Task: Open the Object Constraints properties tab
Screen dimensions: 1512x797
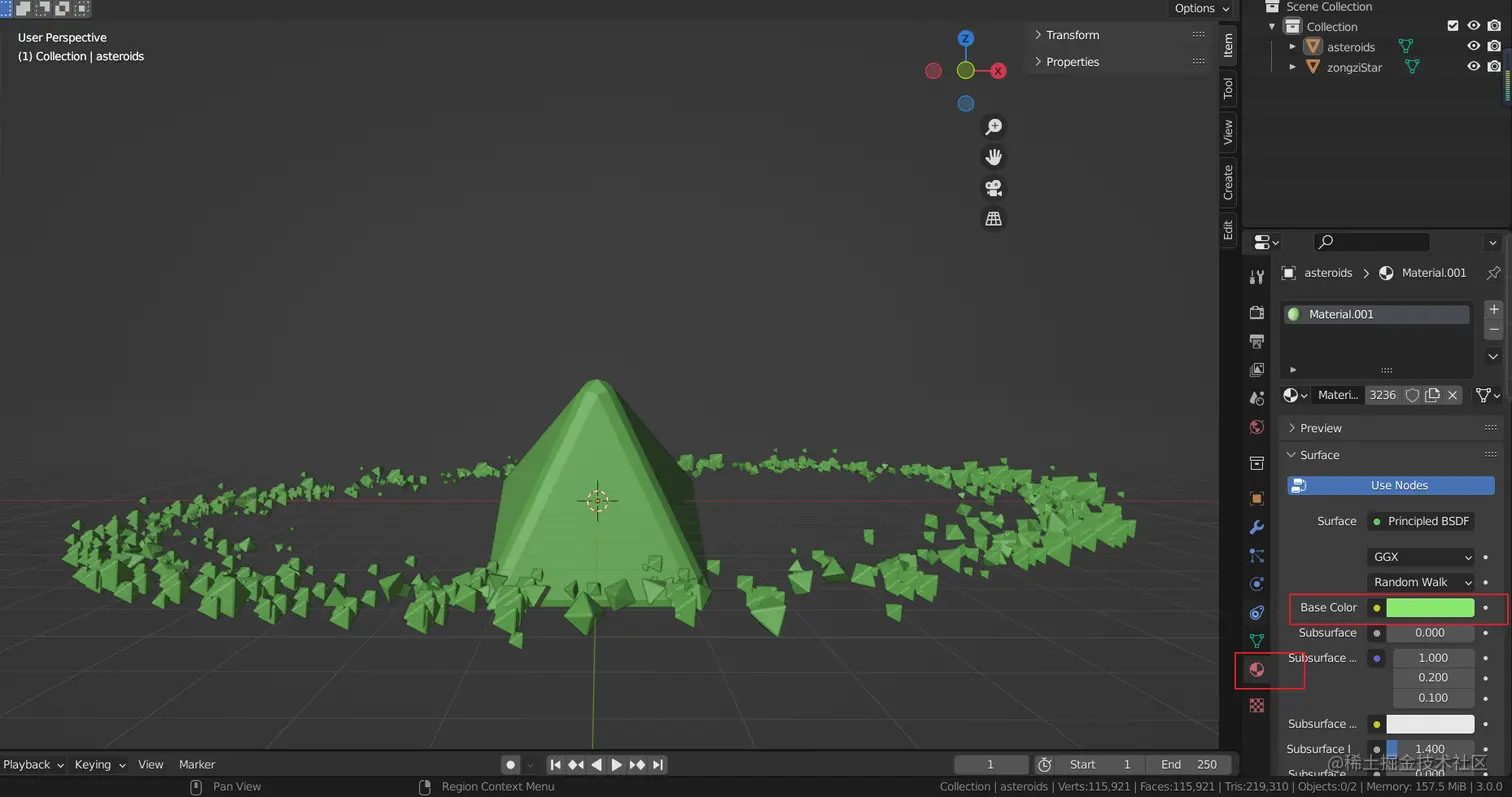Action: [x=1257, y=612]
